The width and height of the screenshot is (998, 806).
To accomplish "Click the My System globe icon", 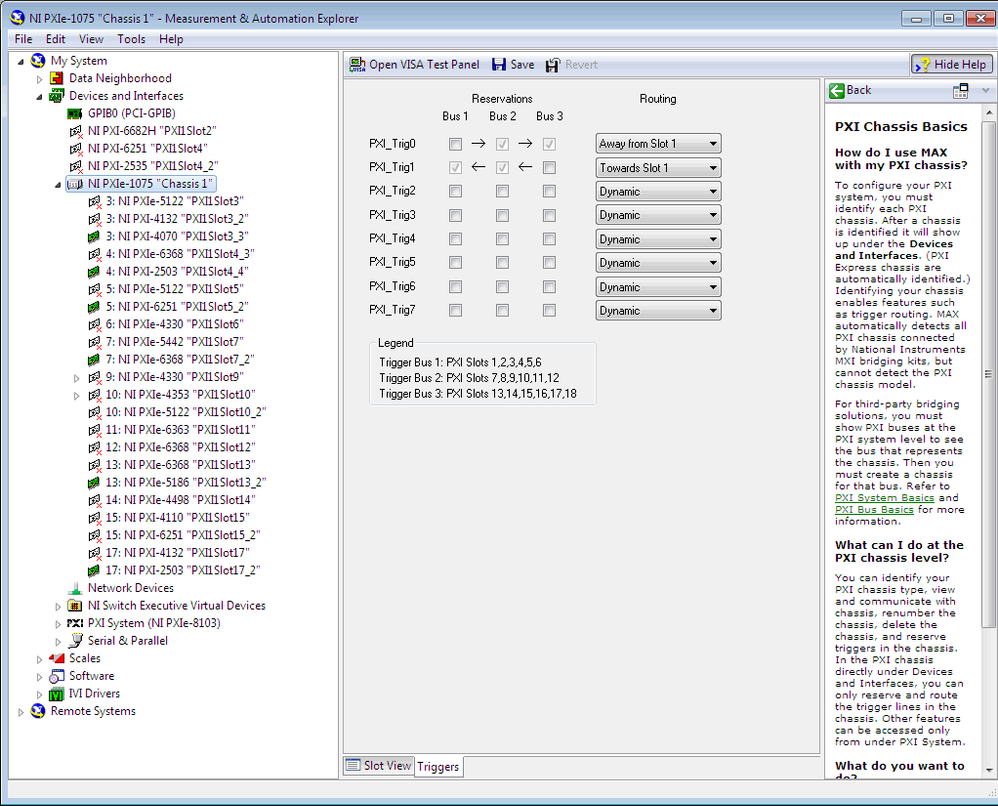I will coord(38,60).
